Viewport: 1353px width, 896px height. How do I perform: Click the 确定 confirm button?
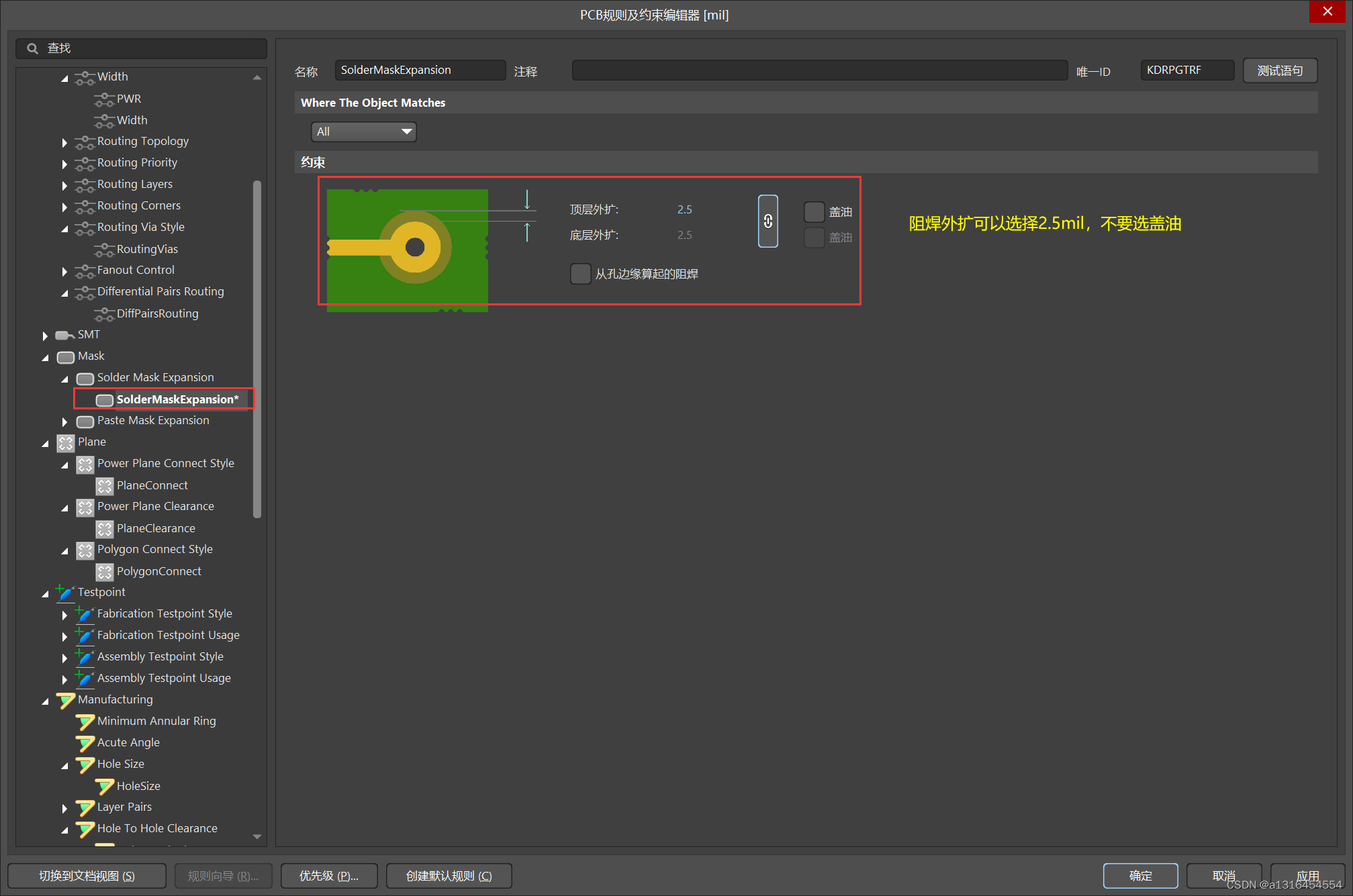(x=1139, y=876)
